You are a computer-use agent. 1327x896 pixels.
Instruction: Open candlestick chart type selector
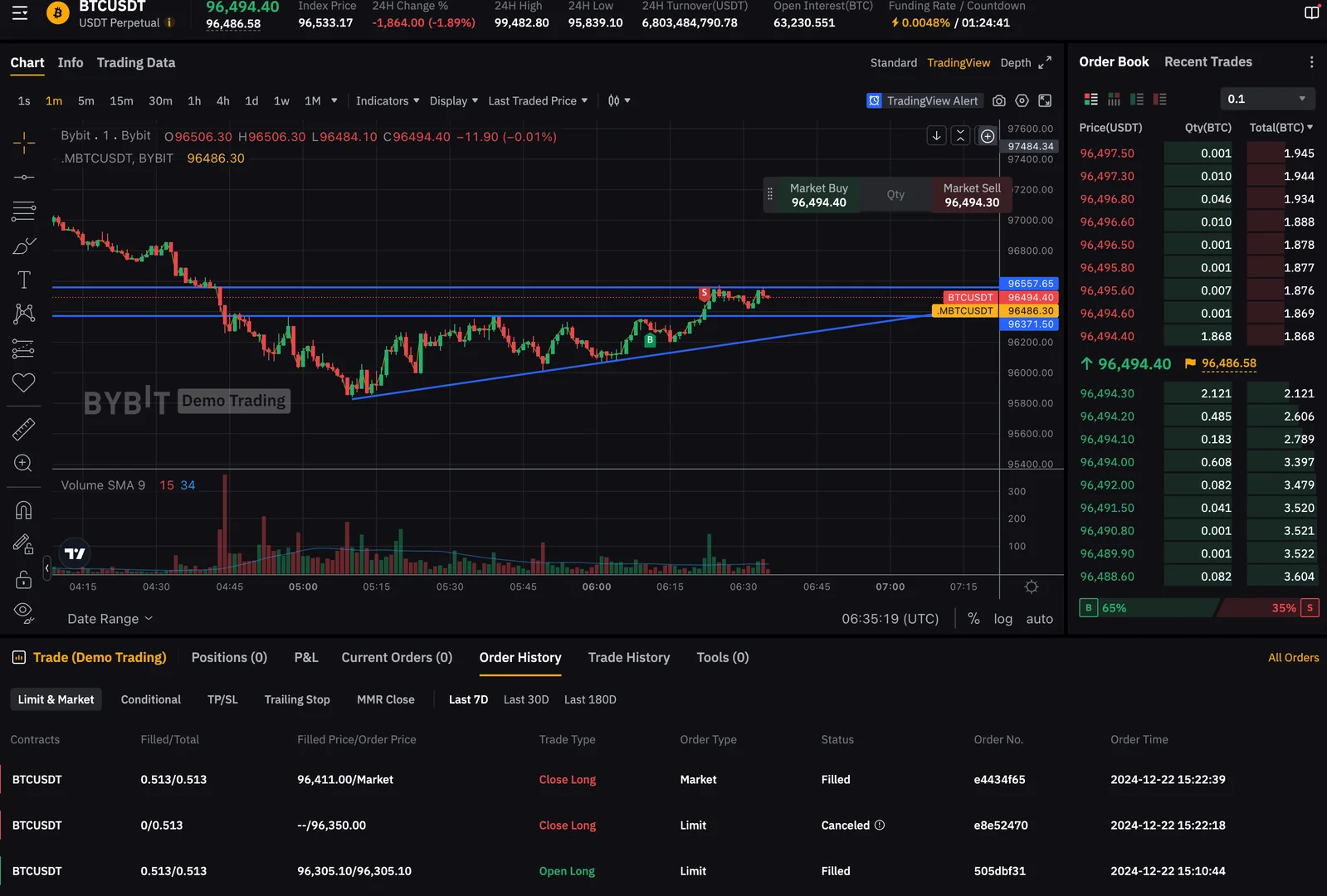[x=619, y=100]
